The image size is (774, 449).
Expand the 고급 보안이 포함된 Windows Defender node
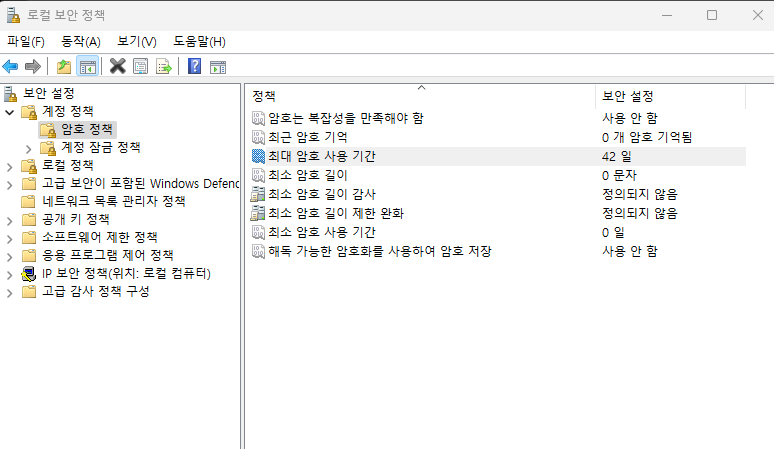9,185
